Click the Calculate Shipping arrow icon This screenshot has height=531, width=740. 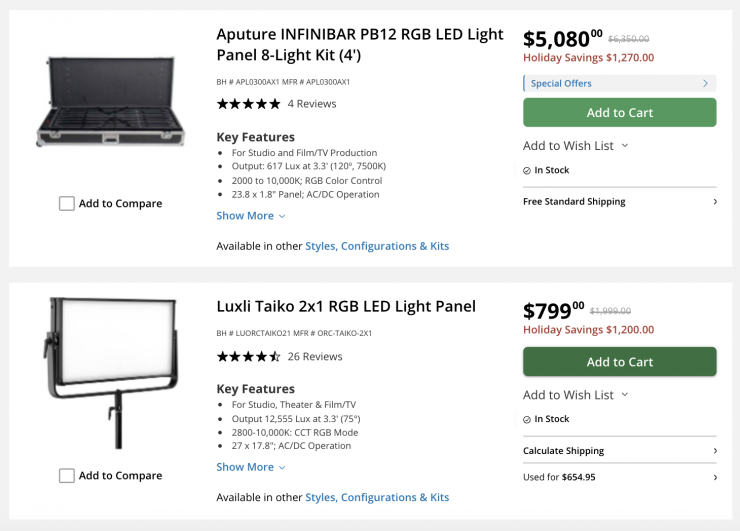714,451
